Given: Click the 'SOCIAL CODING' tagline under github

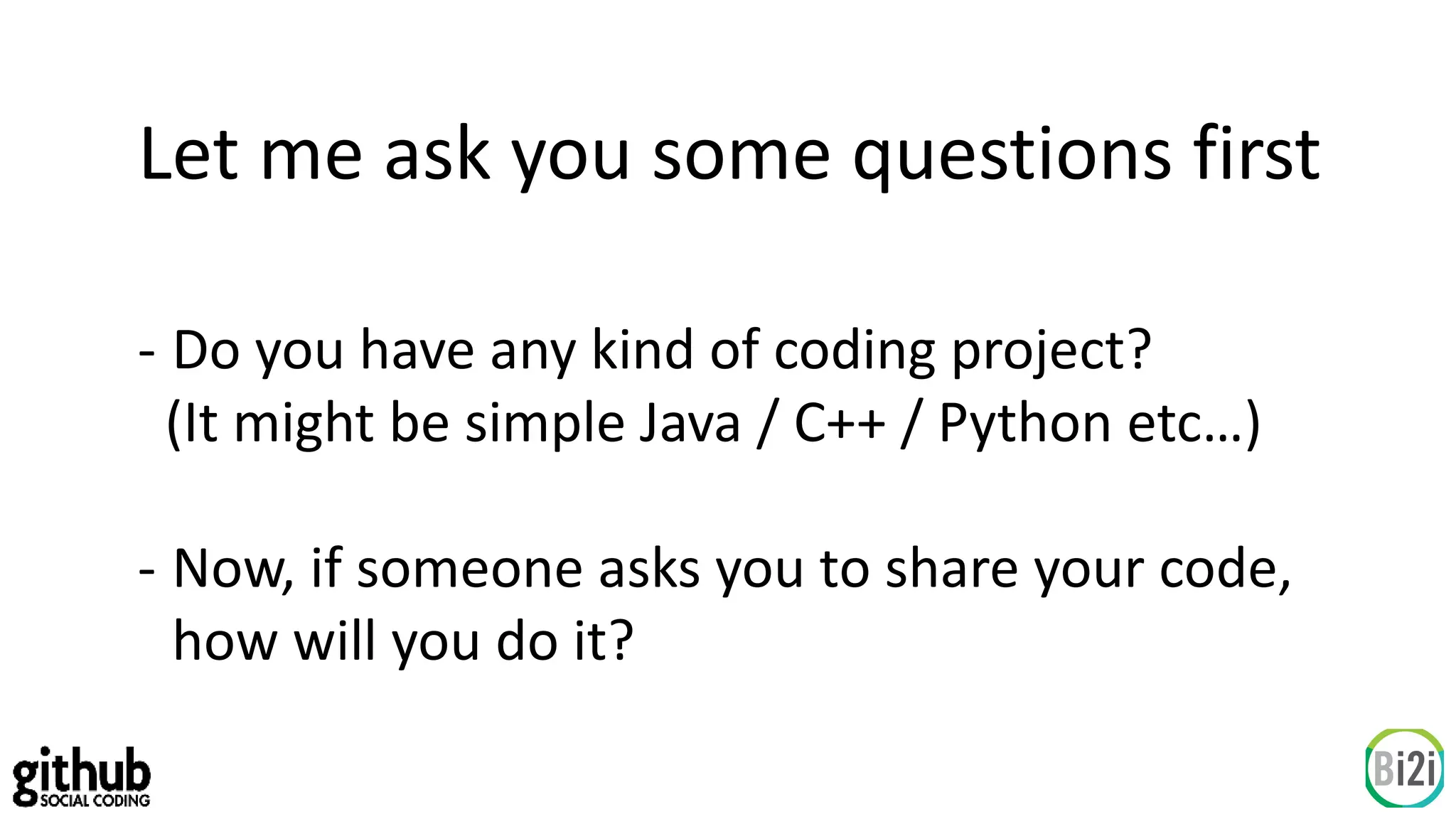Looking at the screenshot, I should click(x=95, y=801).
